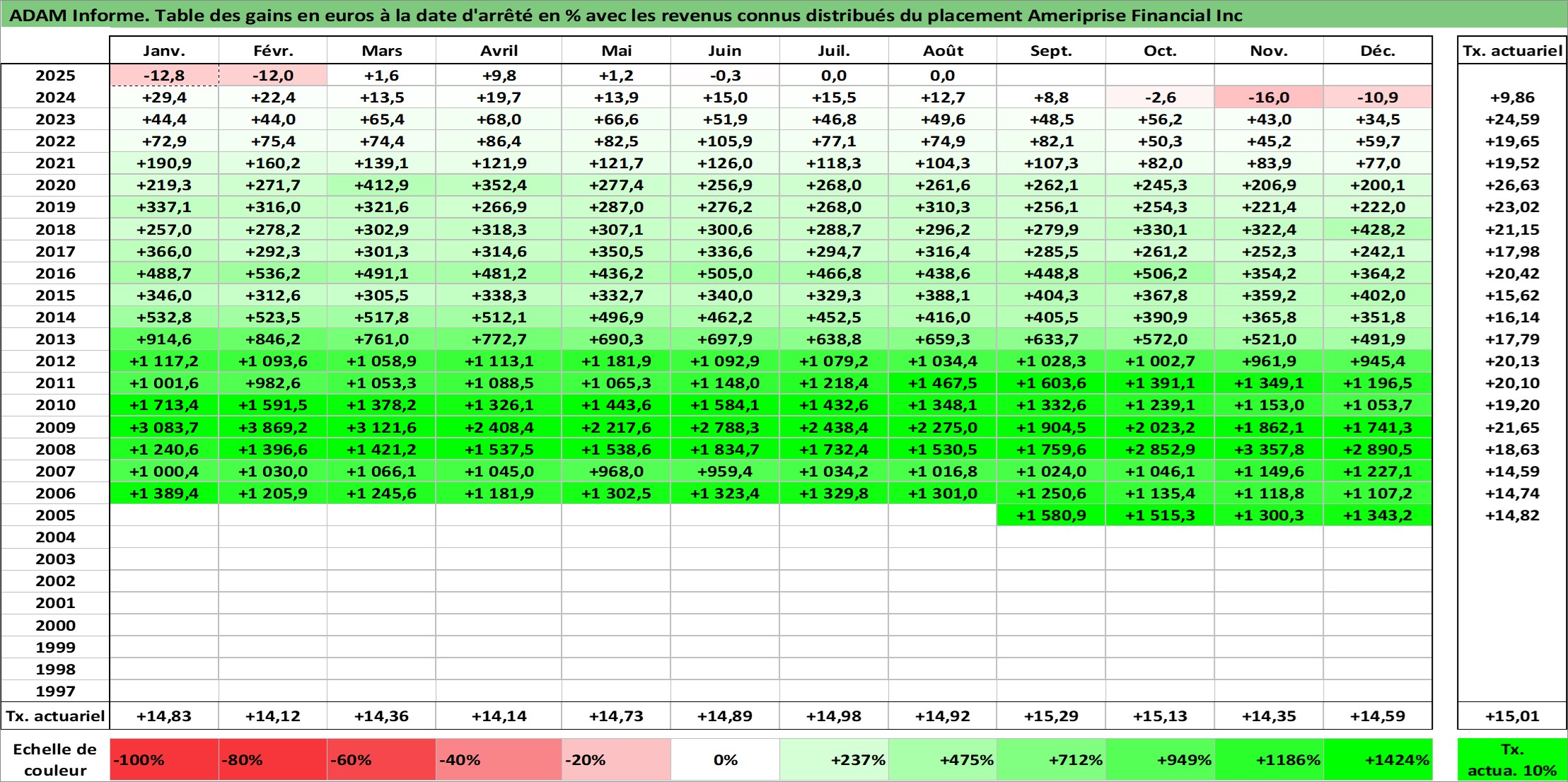Click the +1 343,2 cell in 2005
Screen dimensions: 1568x782
[x=1378, y=515]
